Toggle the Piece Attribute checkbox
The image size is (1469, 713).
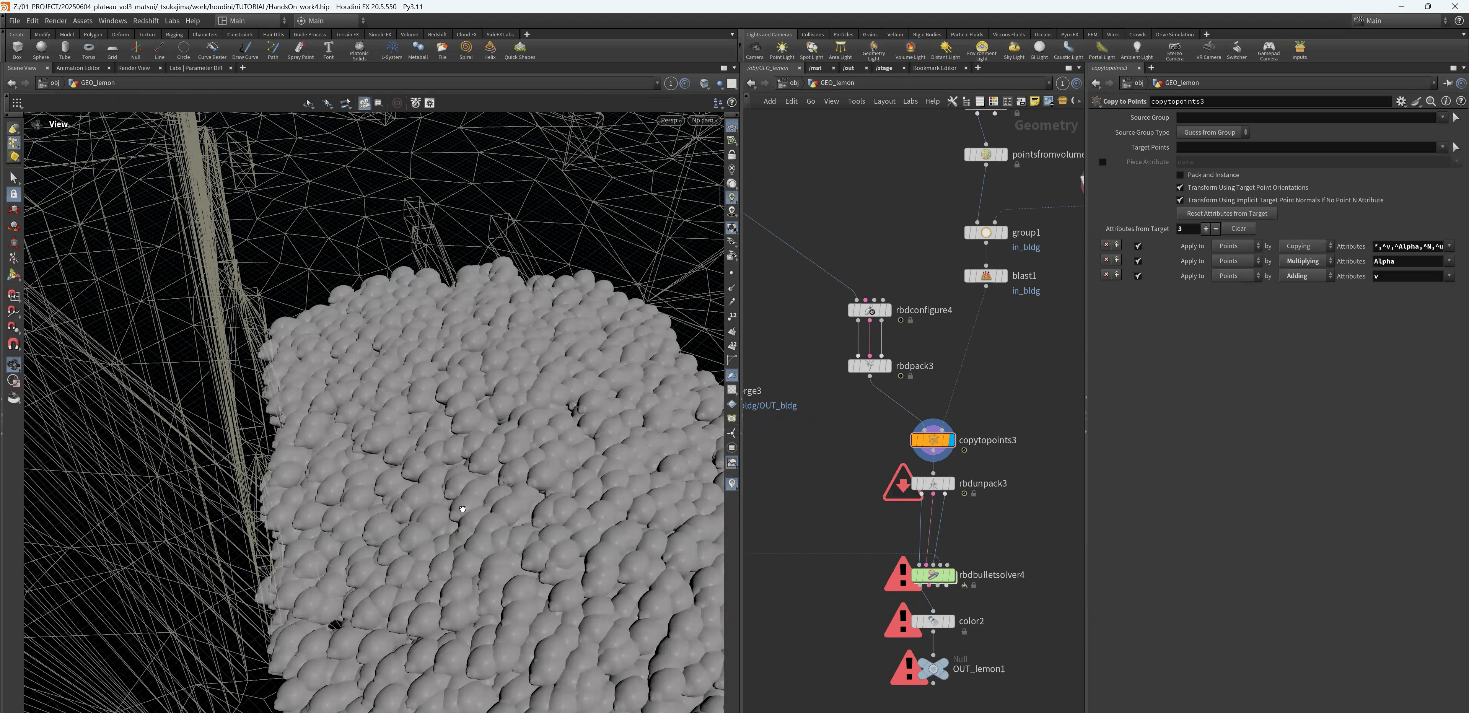click(x=1103, y=161)
